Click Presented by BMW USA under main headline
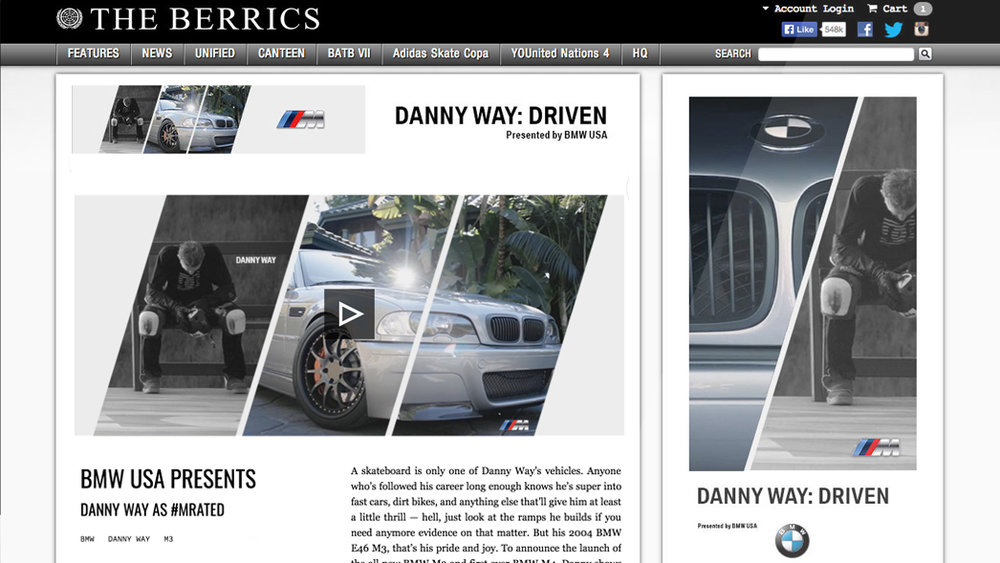 point(556,135)
